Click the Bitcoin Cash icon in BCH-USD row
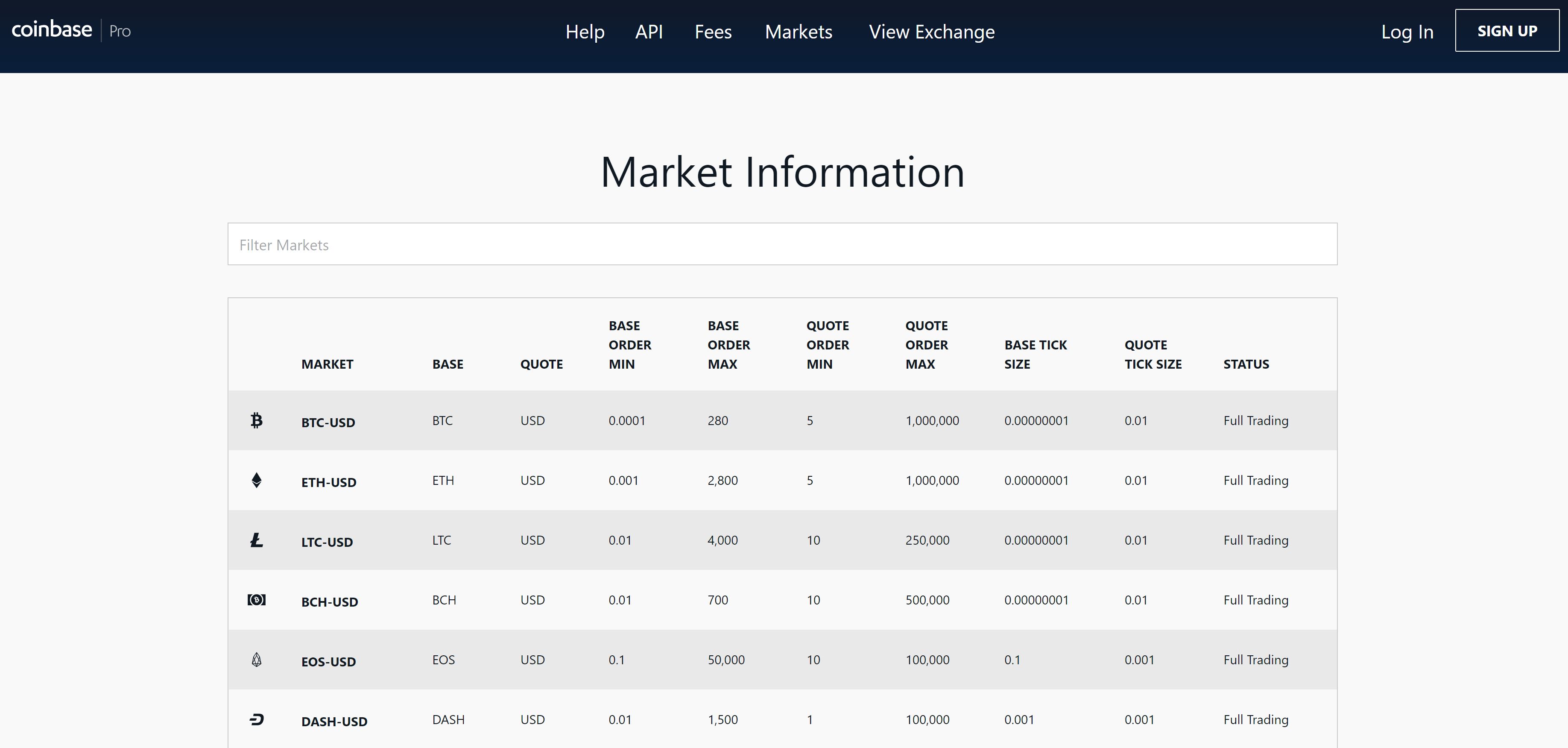 tap(256, 599)
